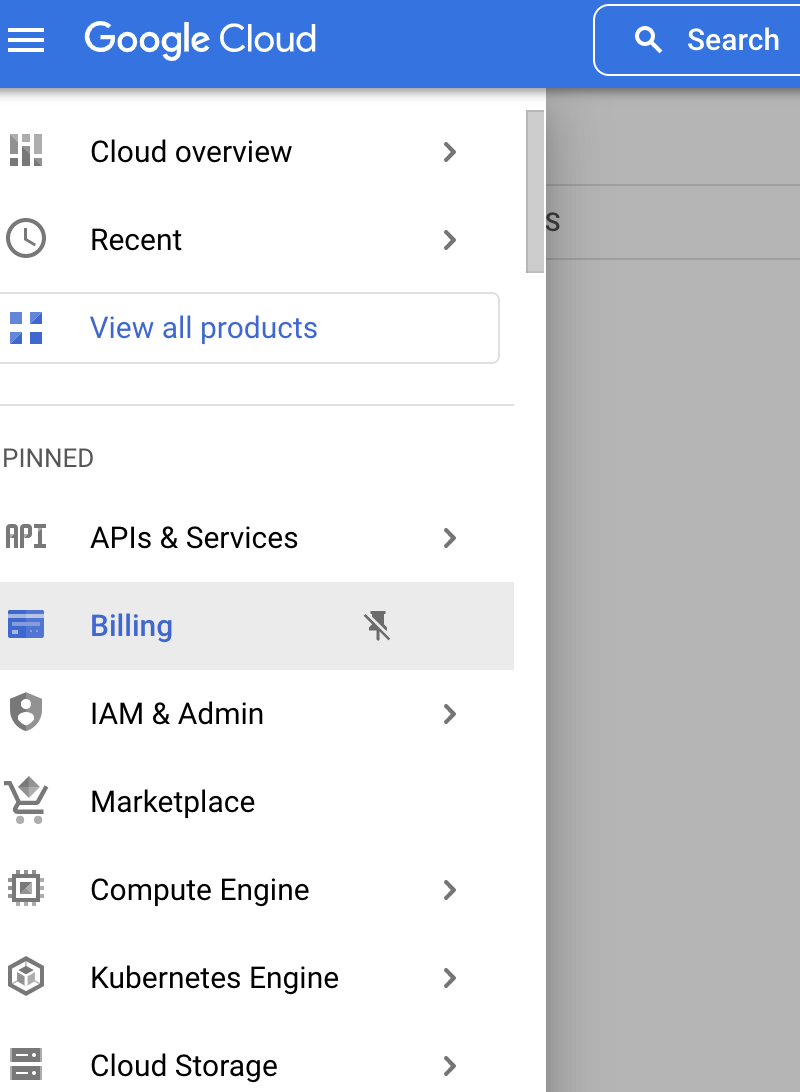The height and width of the screenshot is (1092, 800).
Task: Click the Billing credit card icon
Action: click(26, 625)
